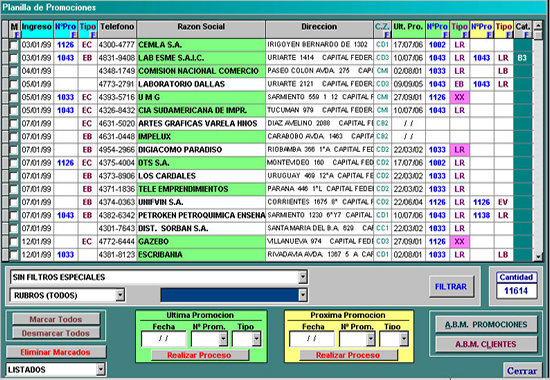Click the M column header

coord(14,29)
